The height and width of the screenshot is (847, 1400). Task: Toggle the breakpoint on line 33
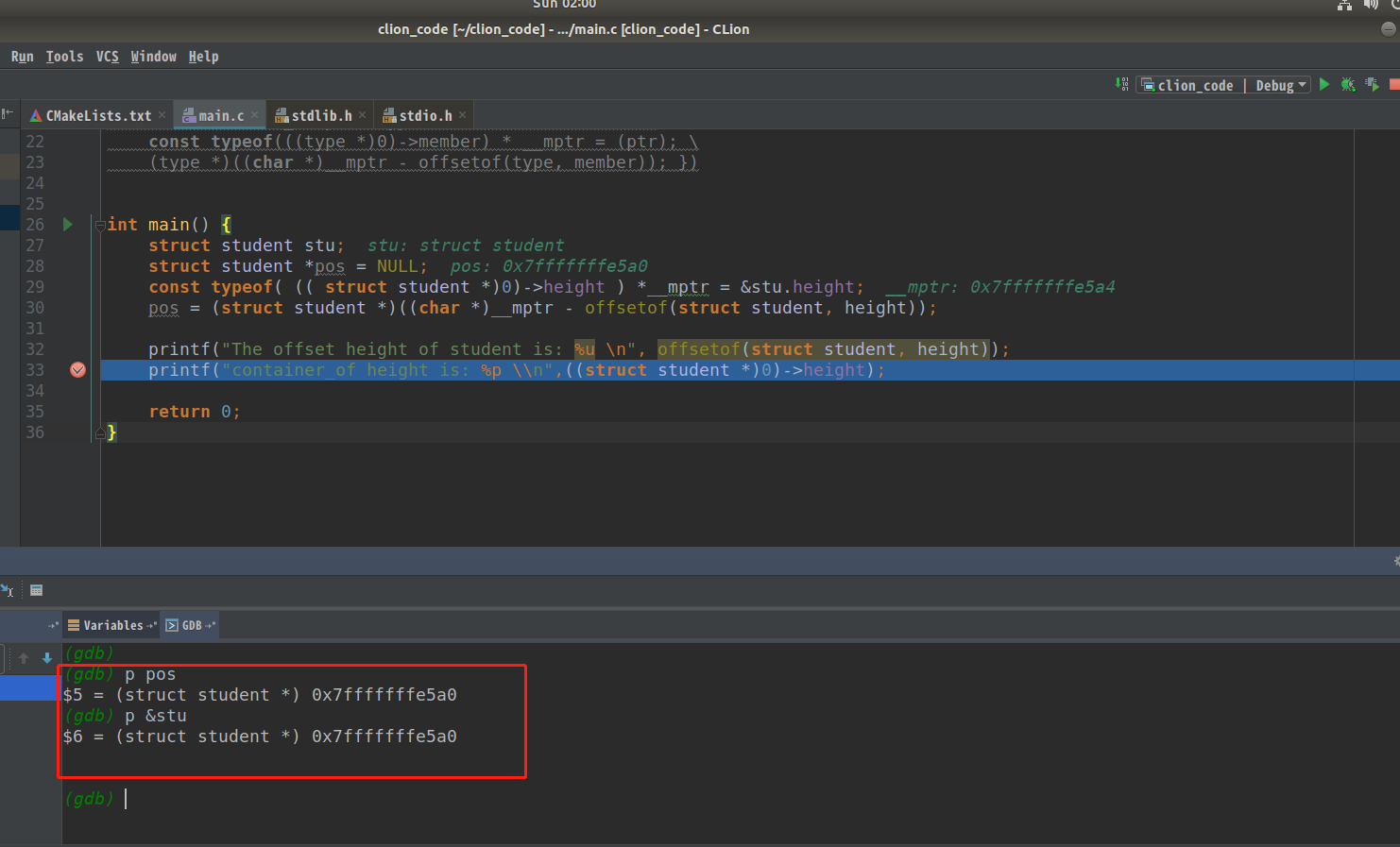(77, 370)
